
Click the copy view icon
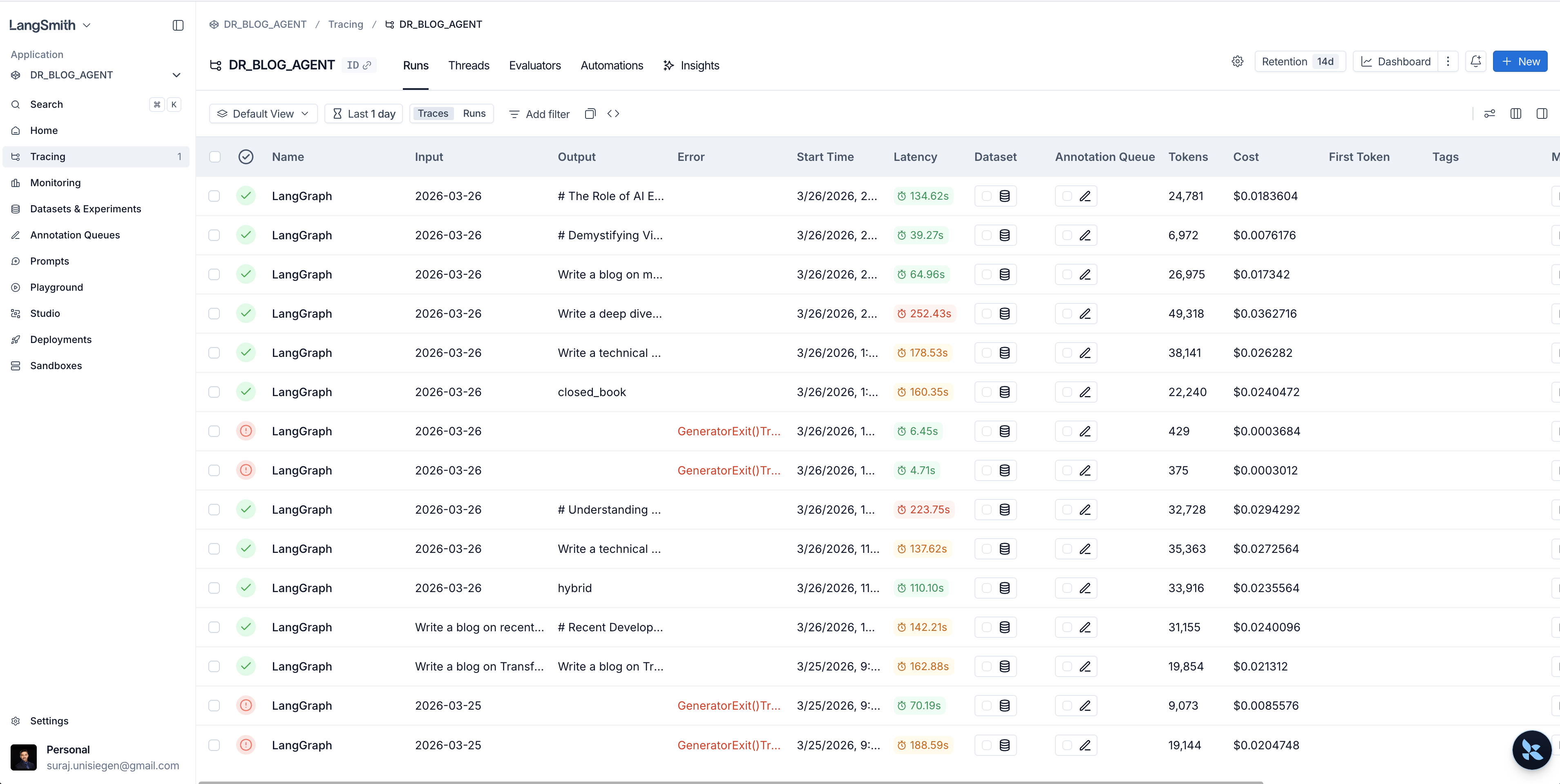[590, 114]
